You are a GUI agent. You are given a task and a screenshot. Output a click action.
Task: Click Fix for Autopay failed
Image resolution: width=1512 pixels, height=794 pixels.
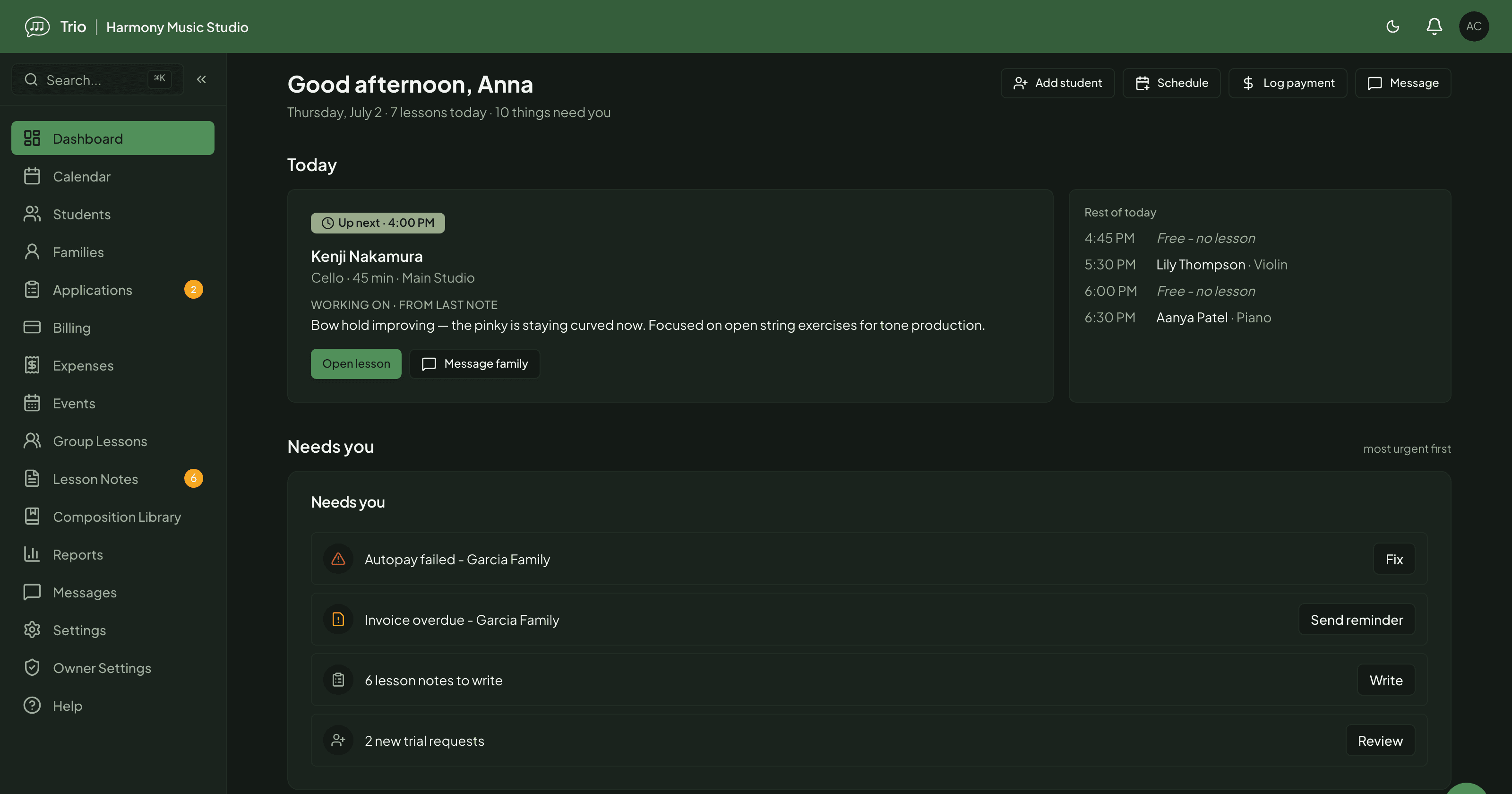(1393, 559)
